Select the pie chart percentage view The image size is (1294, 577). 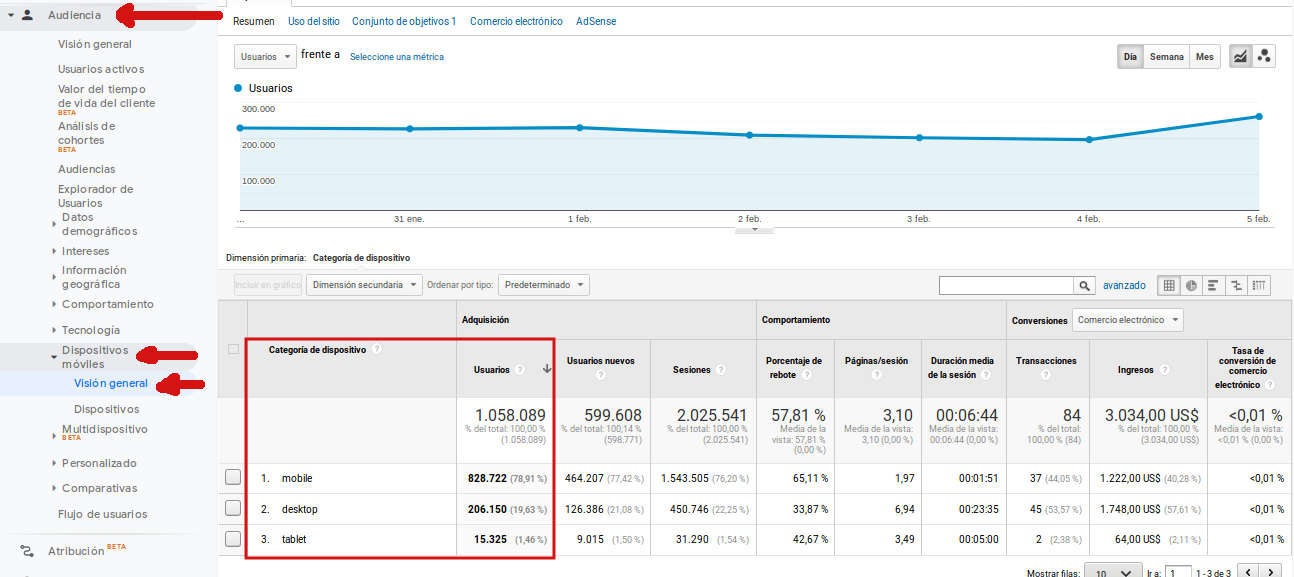coord(1191,286)
